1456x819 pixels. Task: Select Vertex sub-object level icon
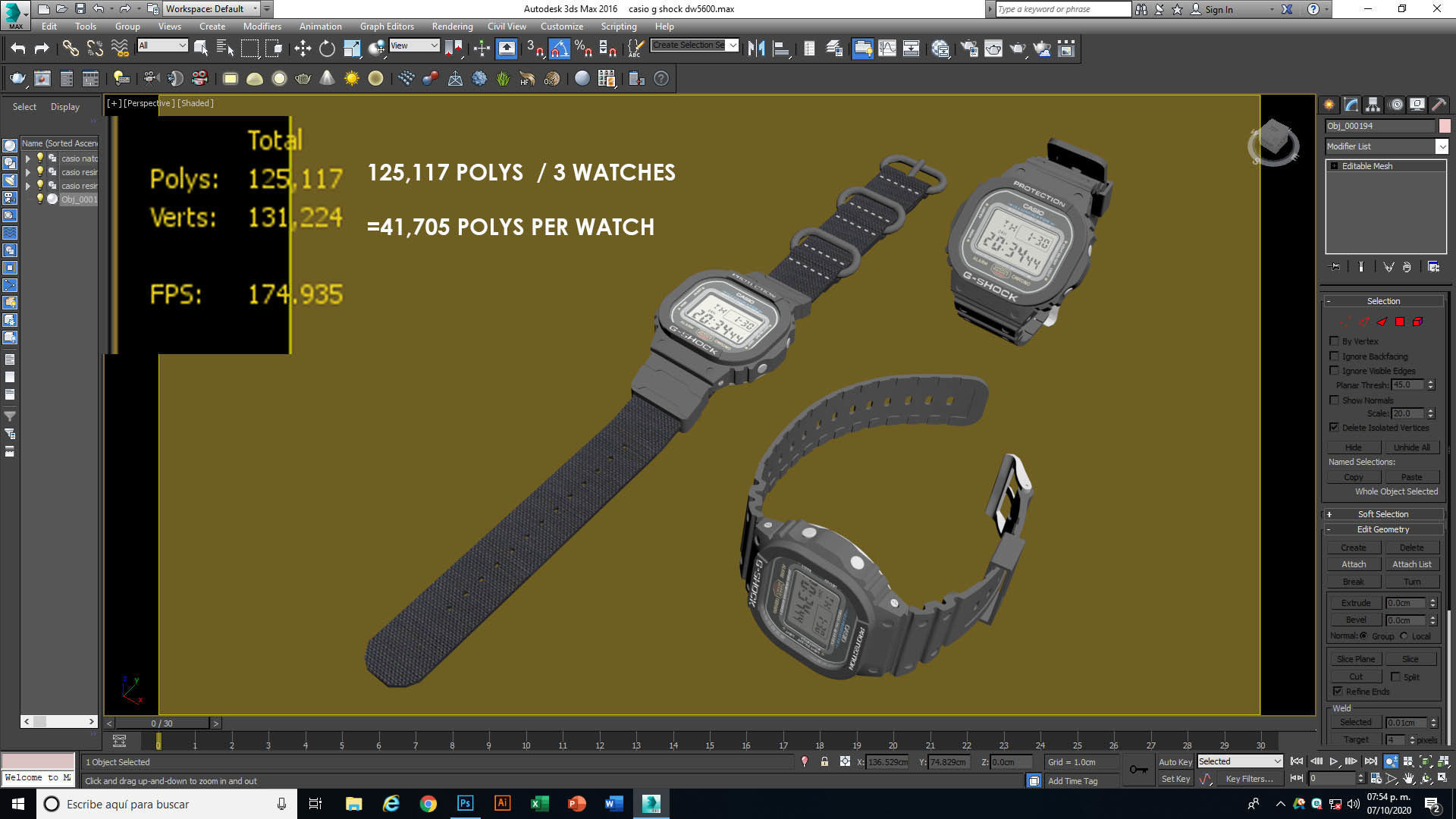tap(1346, 322)
